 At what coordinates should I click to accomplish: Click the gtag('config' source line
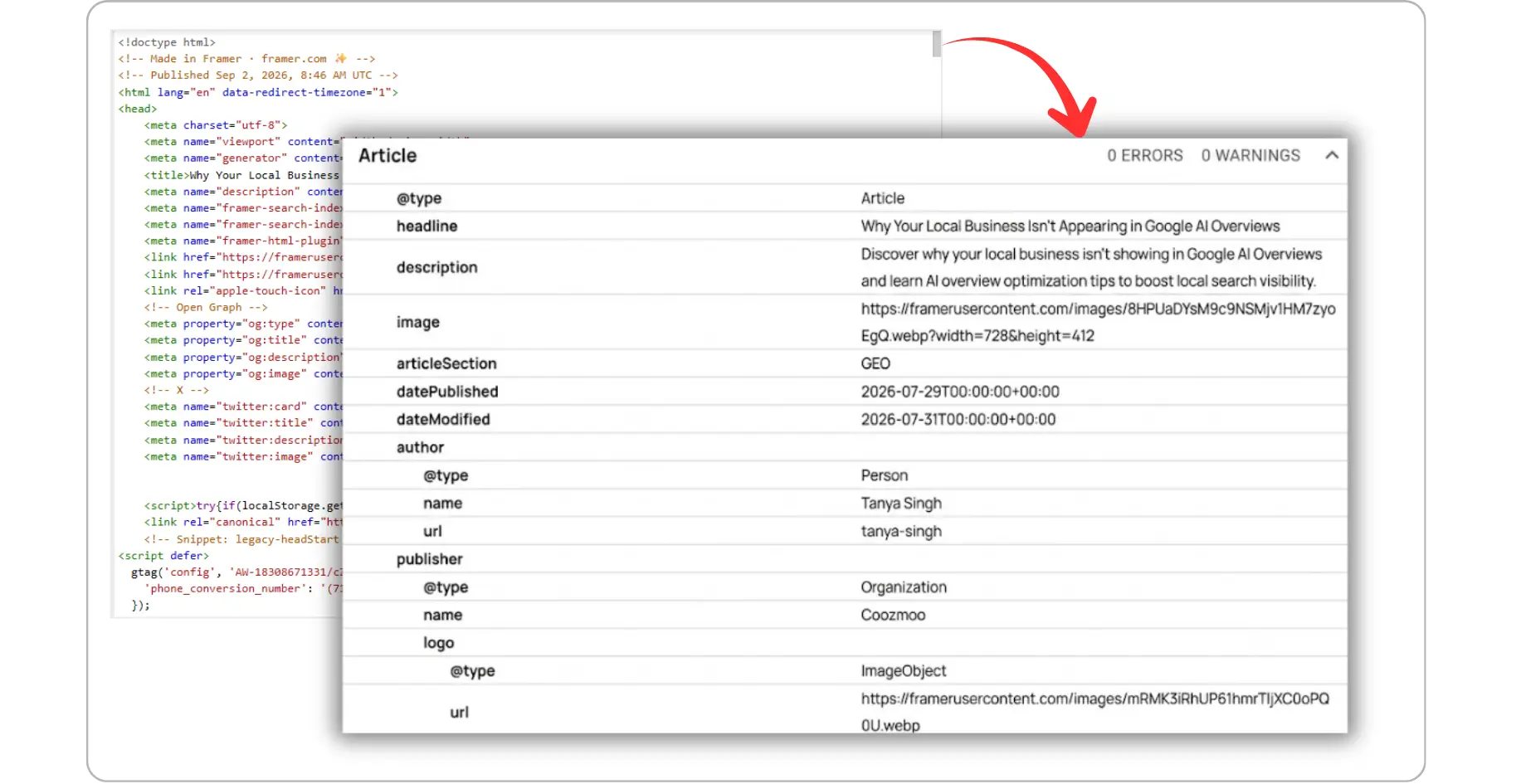point(236,572)
